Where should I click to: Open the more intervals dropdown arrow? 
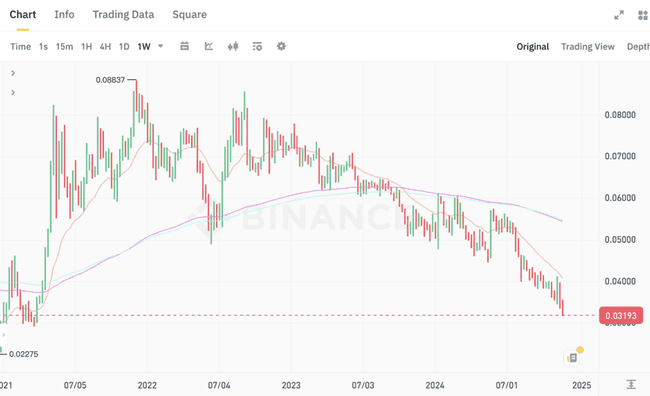160,46
